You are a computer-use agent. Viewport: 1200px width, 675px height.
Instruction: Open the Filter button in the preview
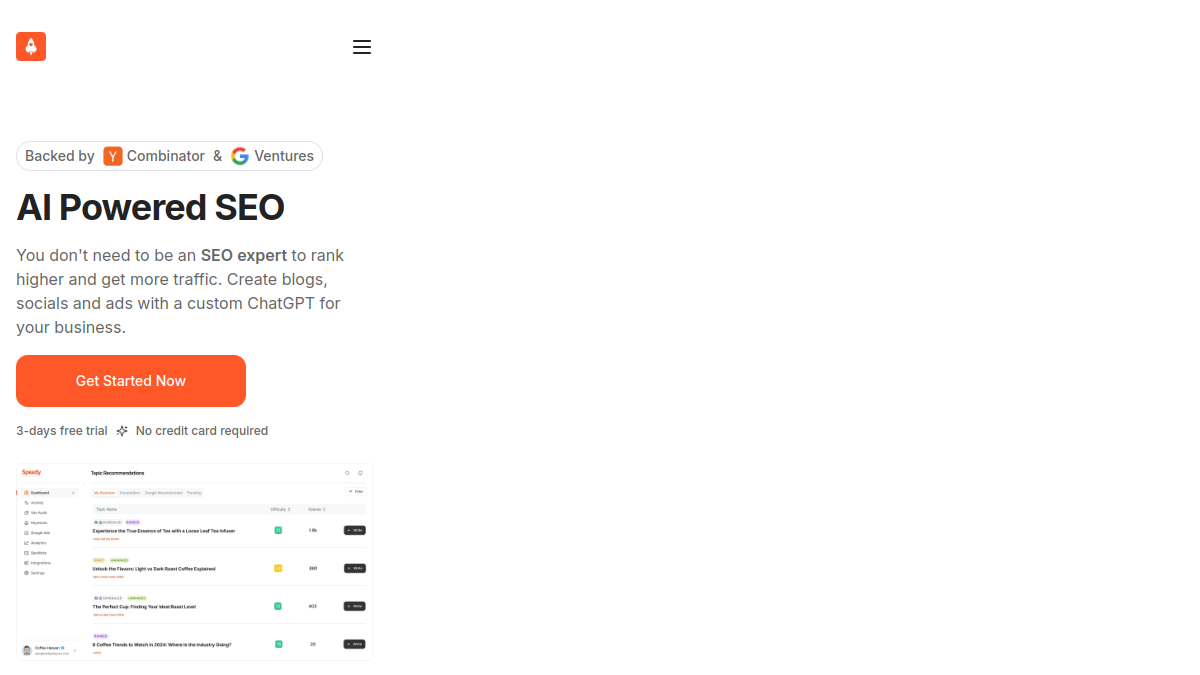[x=356, y=492]
